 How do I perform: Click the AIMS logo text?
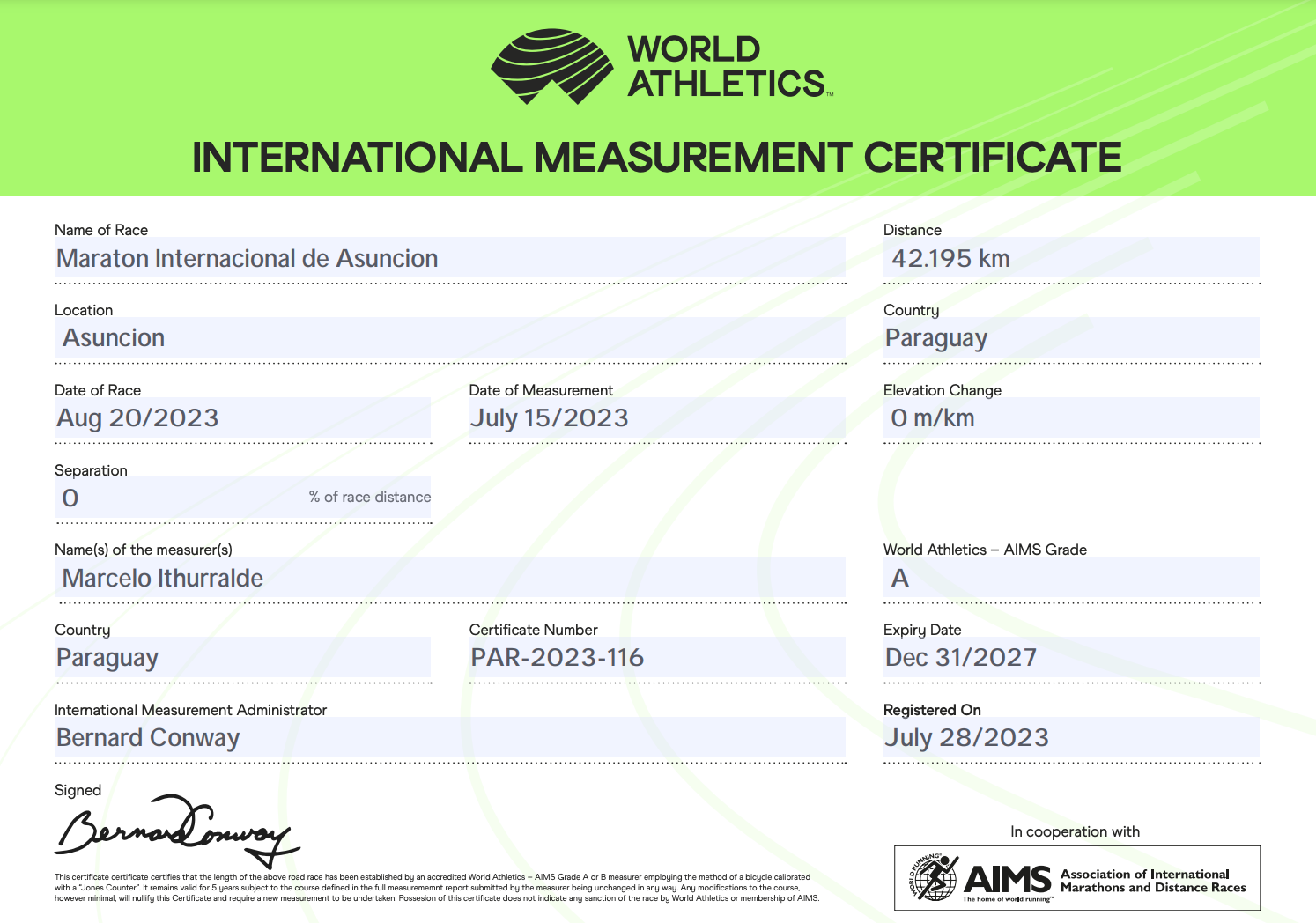tap(1008, 879)
